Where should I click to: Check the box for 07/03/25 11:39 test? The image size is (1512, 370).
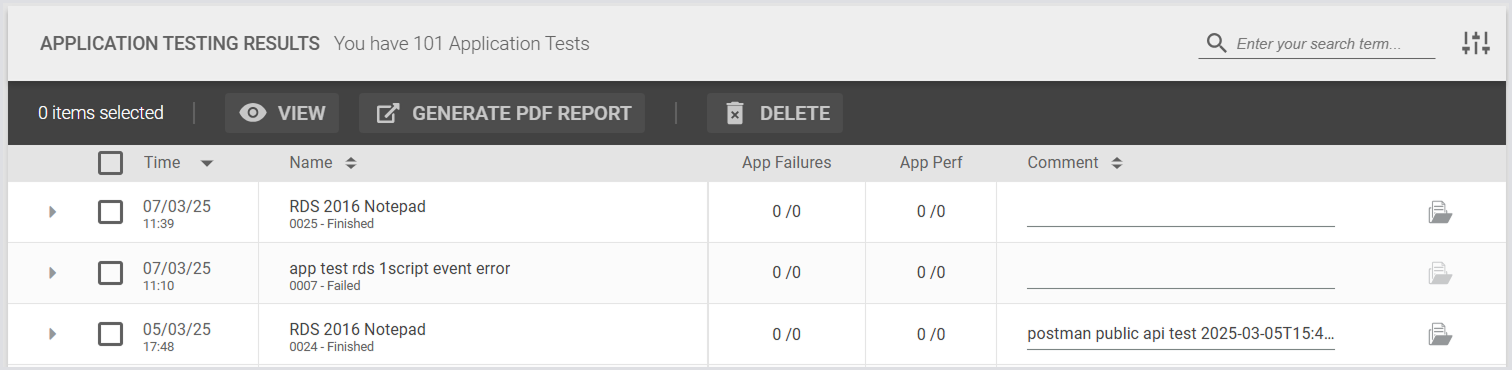pos(111,212)
